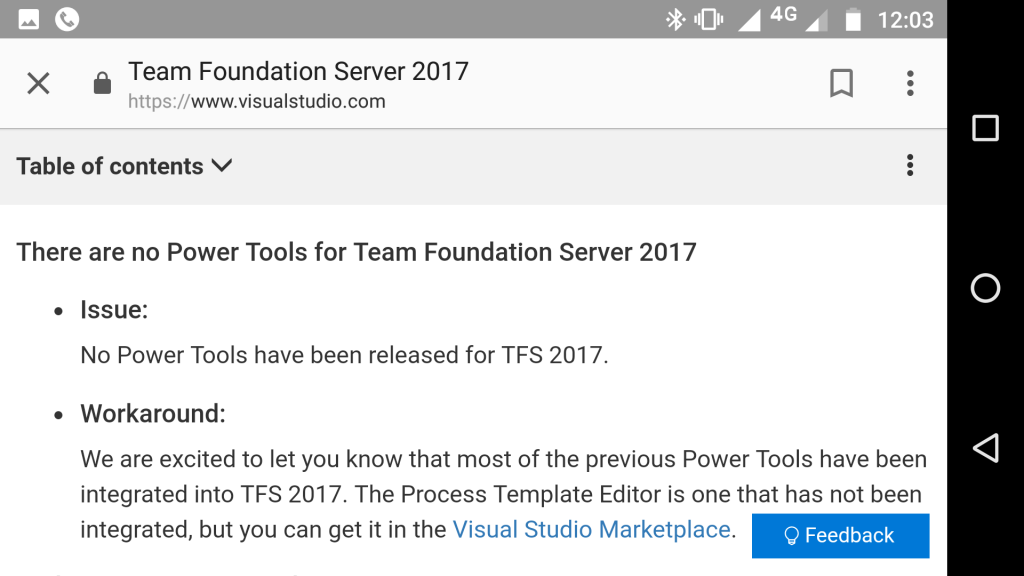The width and height of the screenshot is (1024, 576).
Task: Click the Table of contents chevron arrow
Action: 222,166
